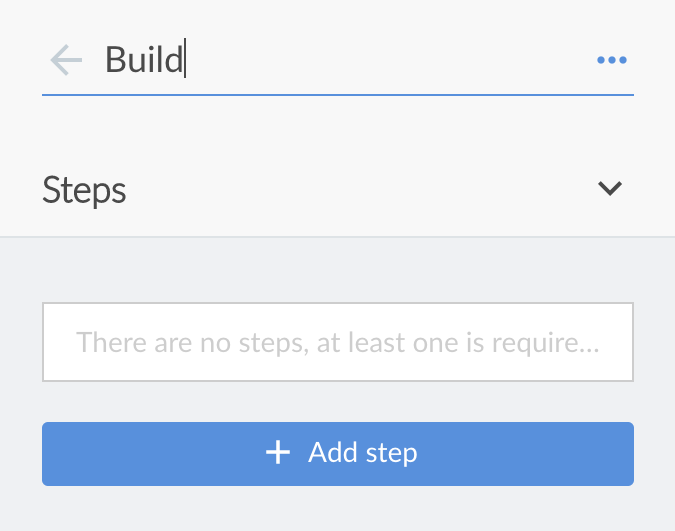Click the empty steps placeholder box

(337, 343)
